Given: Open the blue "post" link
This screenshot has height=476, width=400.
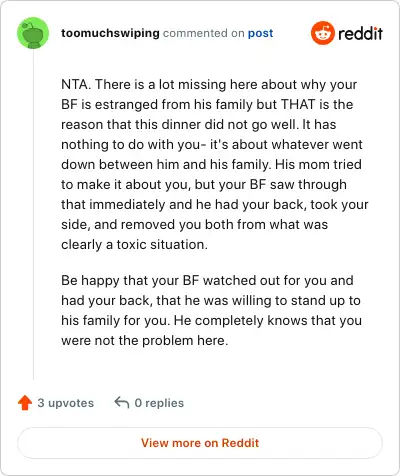Looking at the screenshot, I should [260, 33].
